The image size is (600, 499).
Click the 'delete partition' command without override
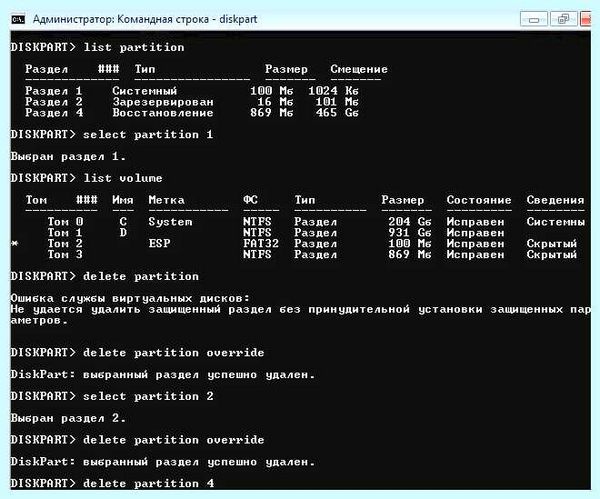[141, 276]
